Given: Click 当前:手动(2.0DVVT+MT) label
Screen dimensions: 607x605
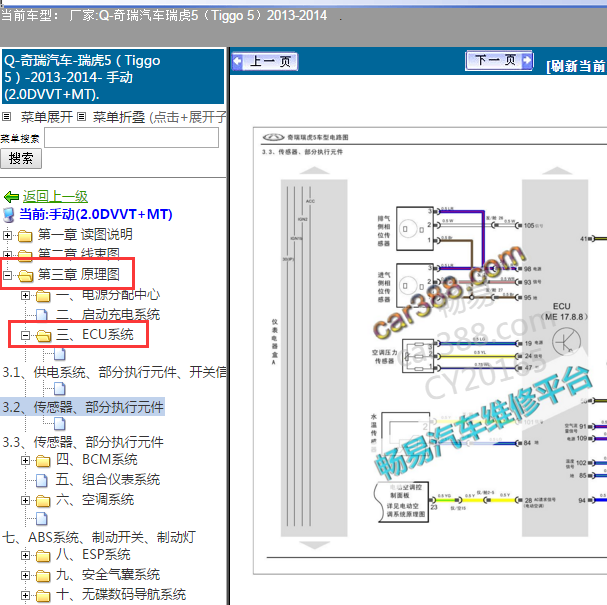Looking at the screenshot, I should [96, 214].
